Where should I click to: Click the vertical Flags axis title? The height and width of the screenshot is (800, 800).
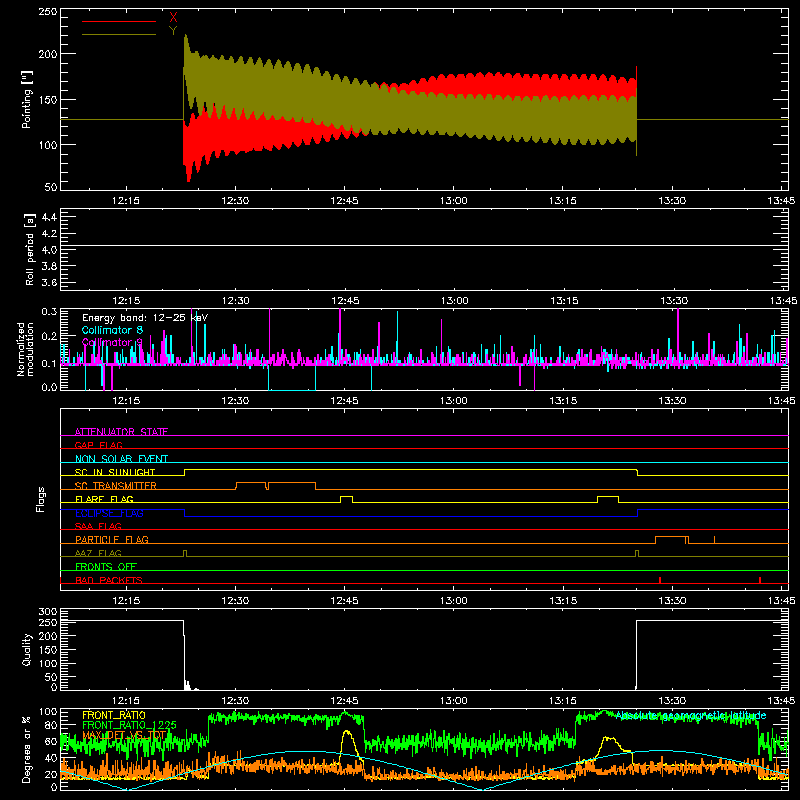(40, 499)
